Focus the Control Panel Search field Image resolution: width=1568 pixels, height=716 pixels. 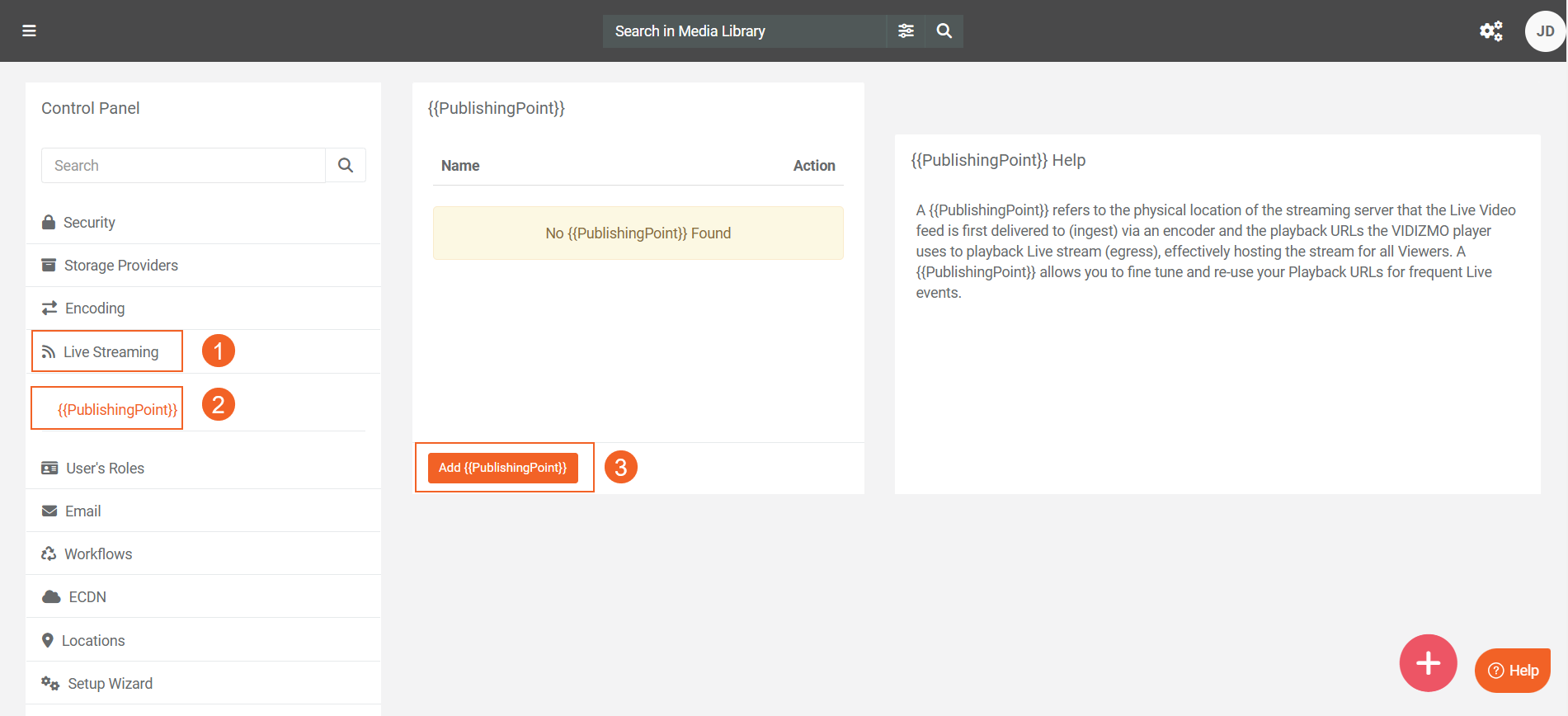click(x=183, y=166)
